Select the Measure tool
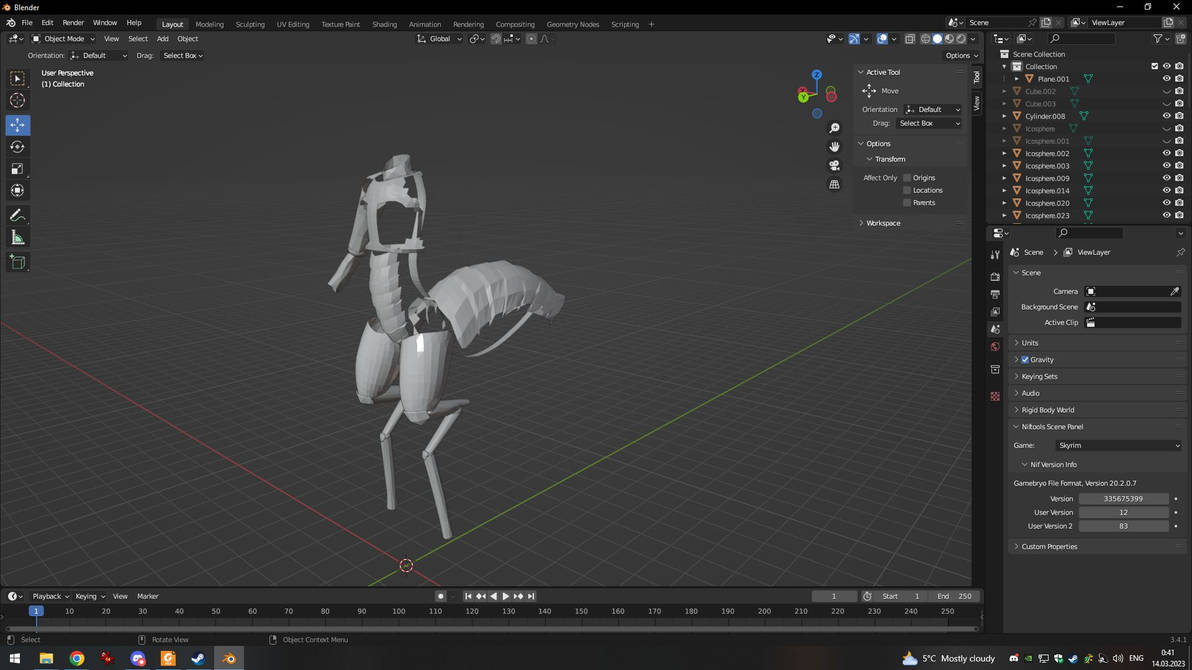The width and height of the screenshot is (1192, 670). [17, 237]
